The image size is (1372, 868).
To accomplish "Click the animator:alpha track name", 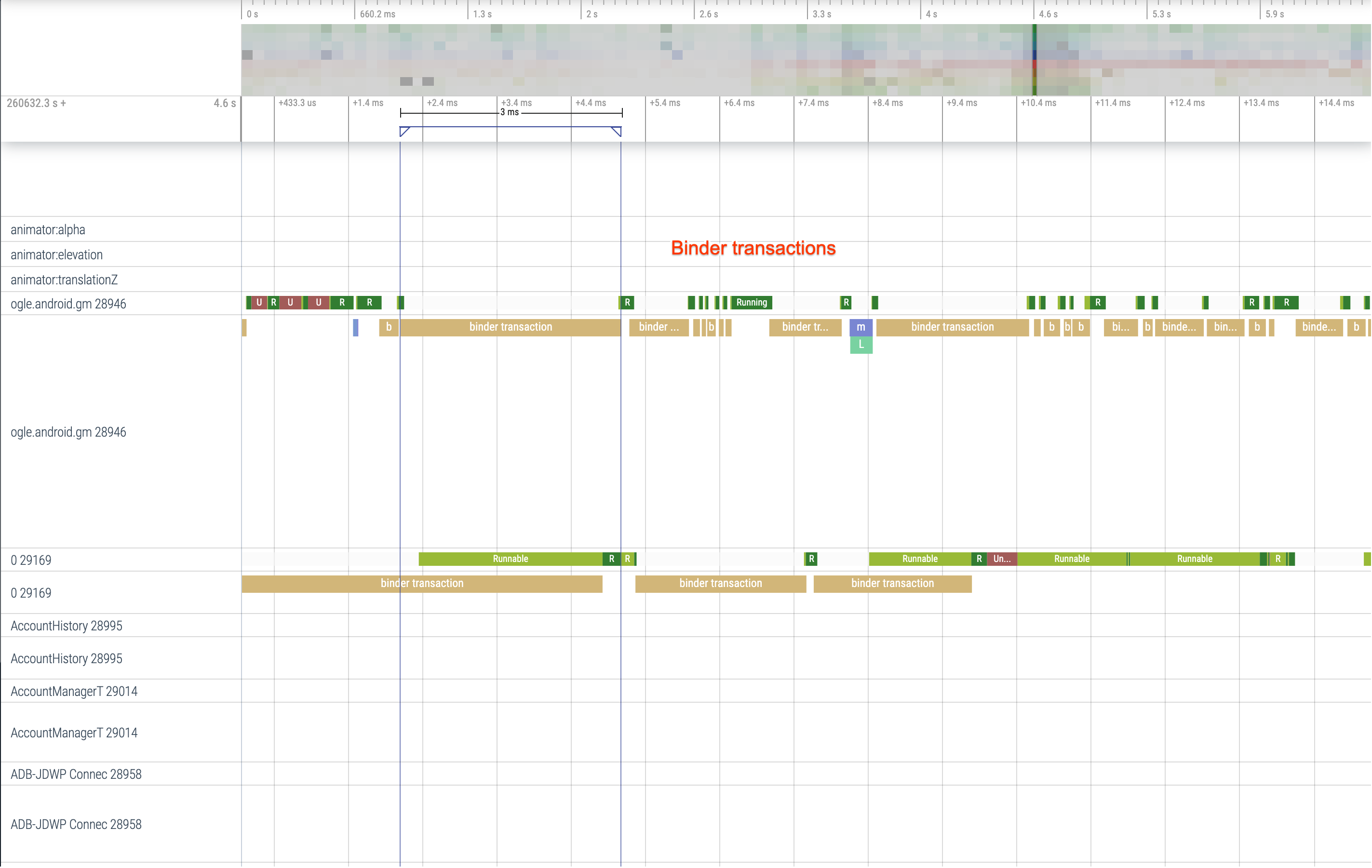I will point(48,229).
